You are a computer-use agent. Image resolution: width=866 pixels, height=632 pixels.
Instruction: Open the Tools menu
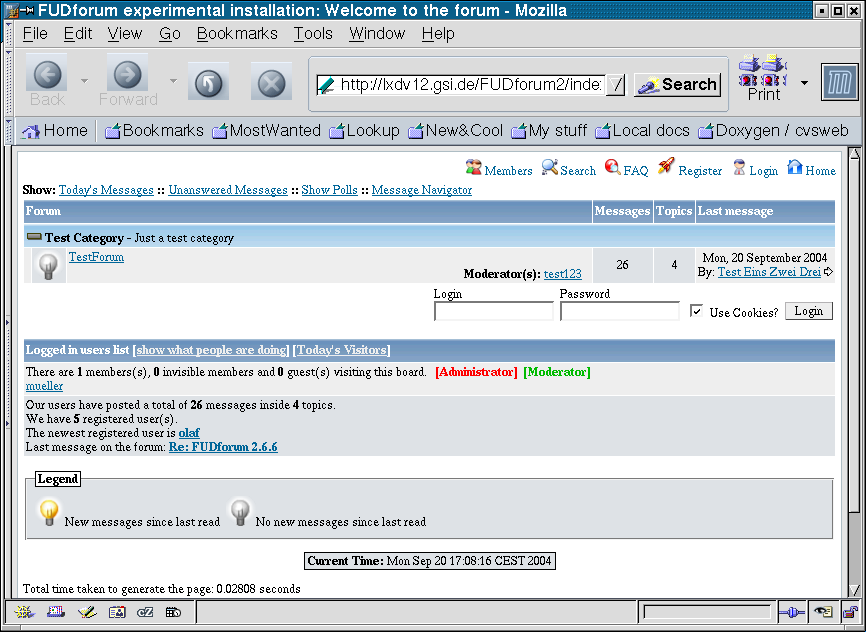pyautogui.click(x=313, y=33)
